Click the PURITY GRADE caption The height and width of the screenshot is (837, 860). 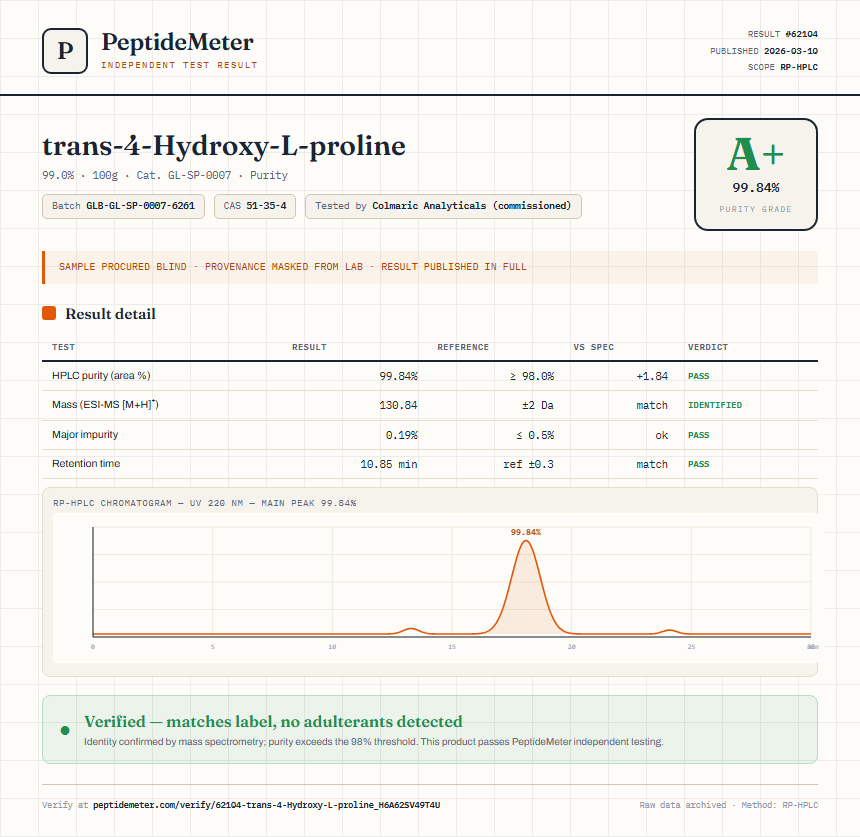point(756,209)
